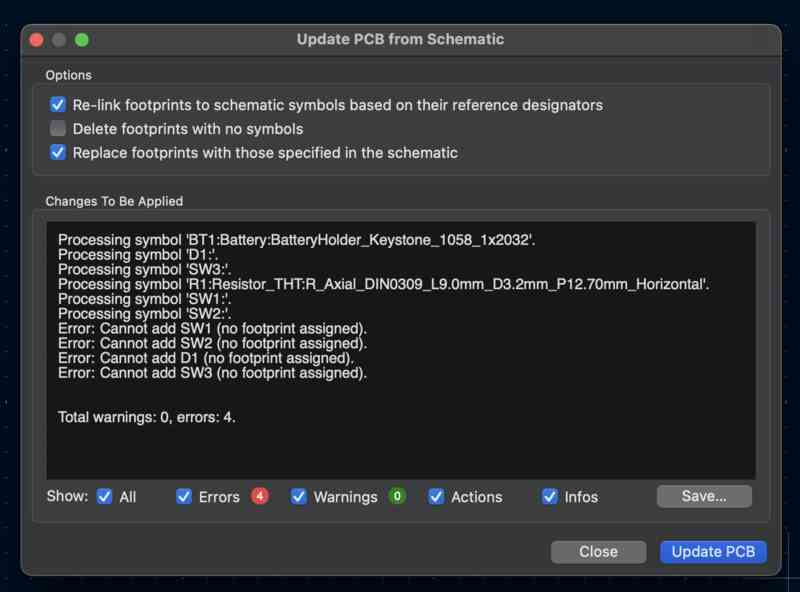Turn off the Infos filter checkbox
This screenshot has height=592, width=800.
click(x=550, y=497)
